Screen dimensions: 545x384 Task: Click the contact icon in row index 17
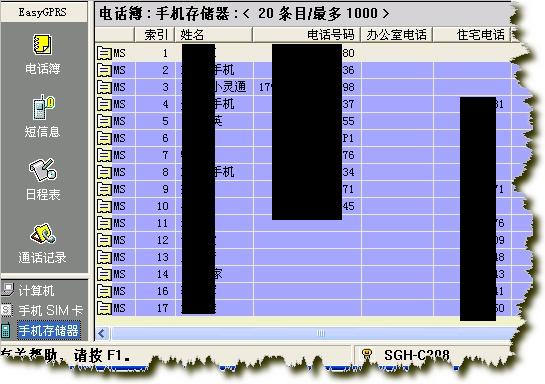104,308
